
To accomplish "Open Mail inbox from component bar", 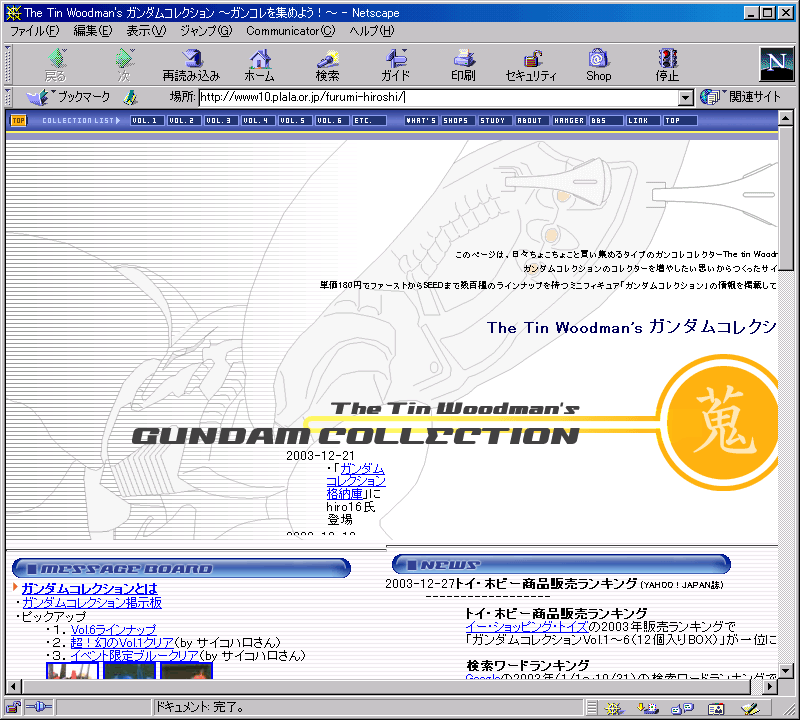I will (648, 708).
